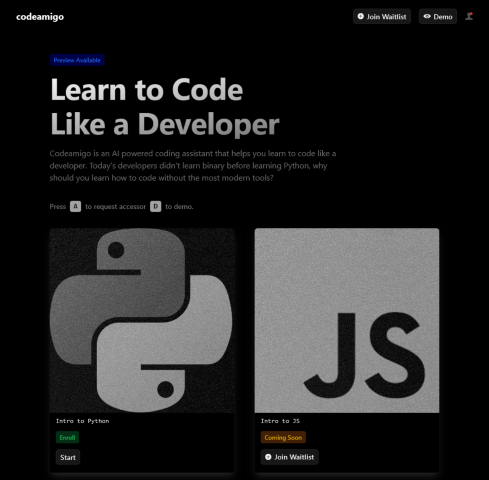Open the Demo button in header
The image size is (489, 480).
pos(438,17)
